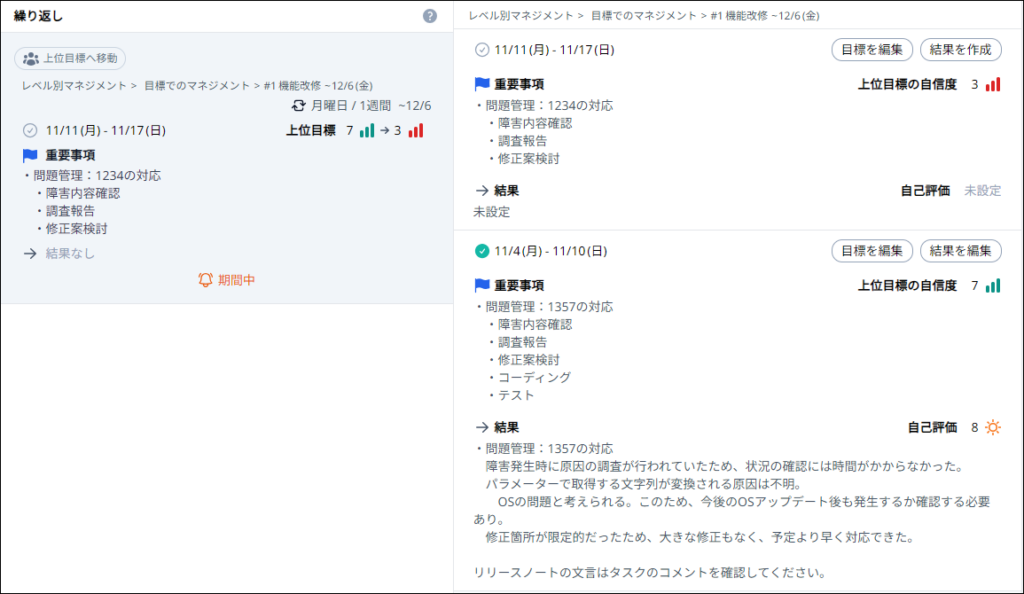
Task: Click the コーディング list item
Action: 534,377
